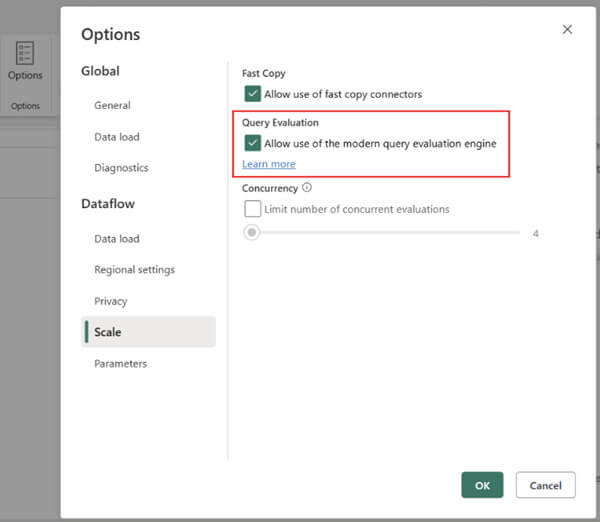Close the Options dialog with X
This screenshot has width=600, height=522.
pyautogui.click(x=567, y=30)
